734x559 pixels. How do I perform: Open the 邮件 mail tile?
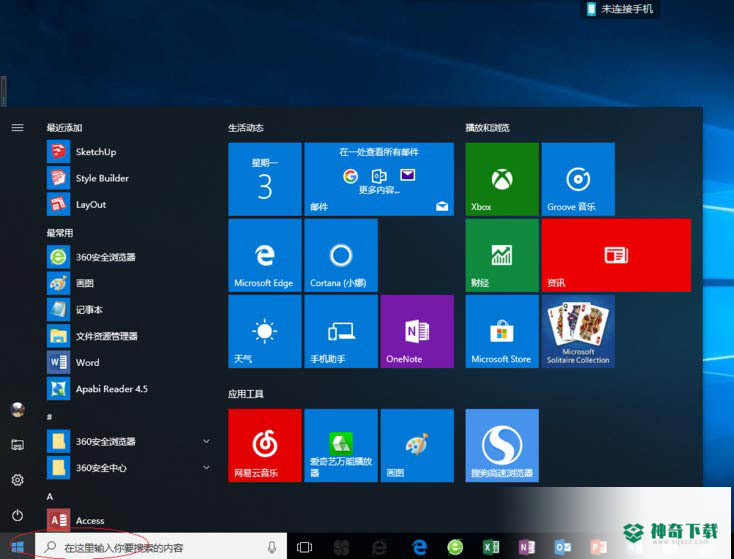[x=379, y=179]
